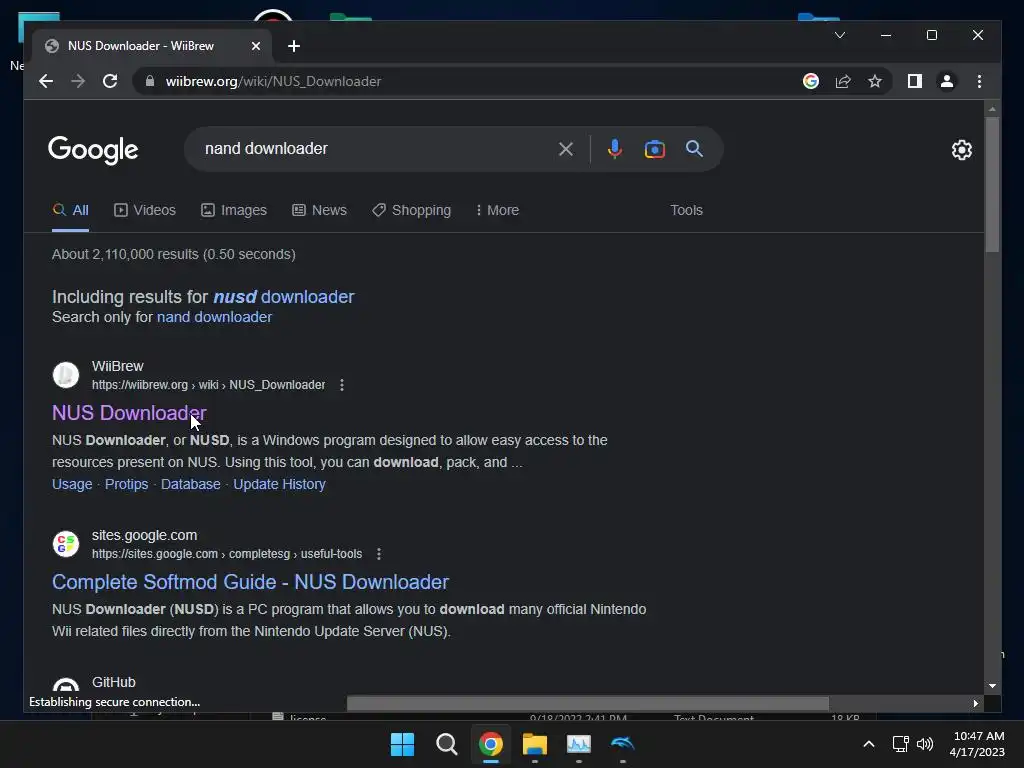The image size is (1024, 768).
Task: Open the network status tray icon
Action: 901,744
